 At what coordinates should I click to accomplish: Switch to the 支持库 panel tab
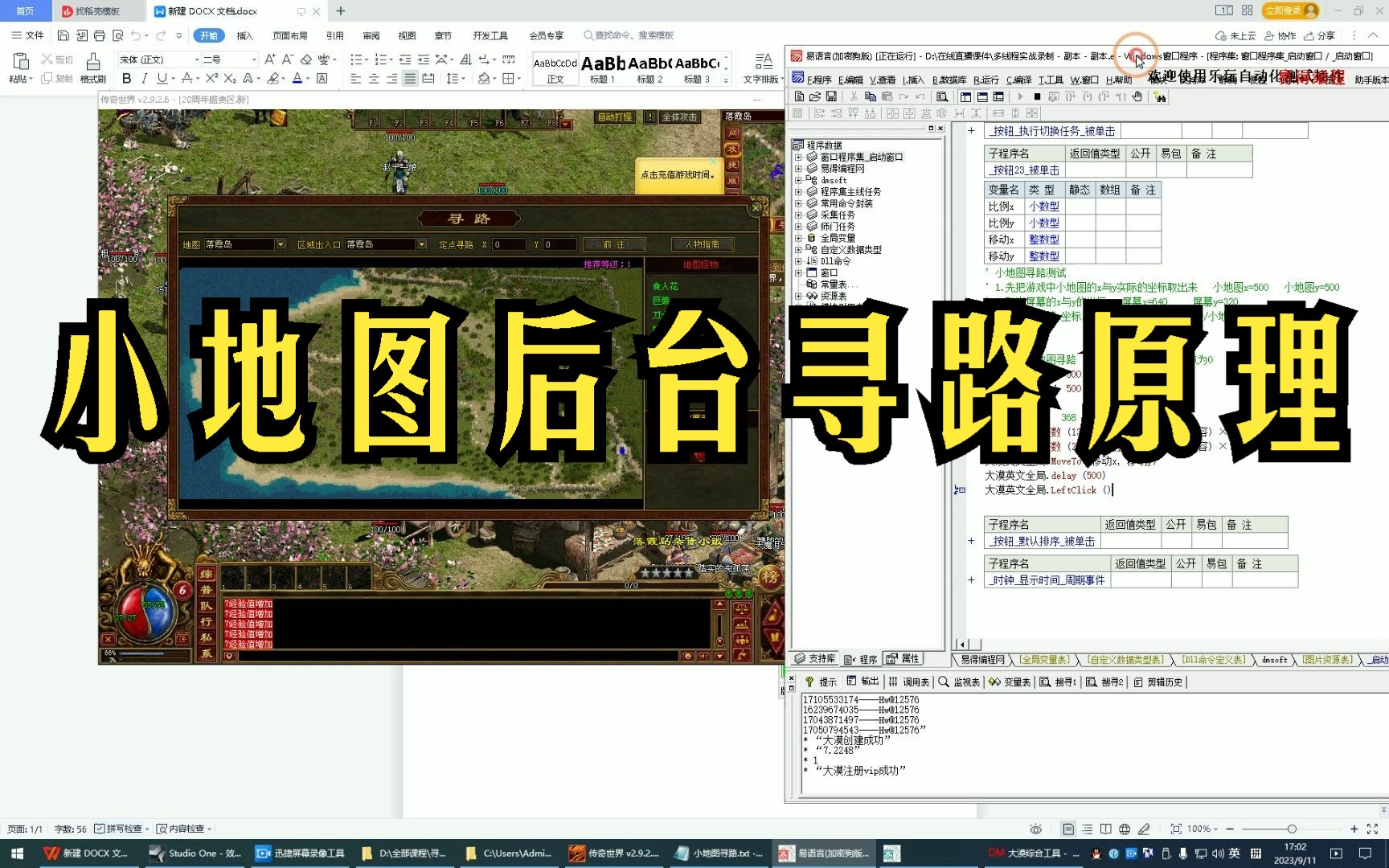(814, 659)
